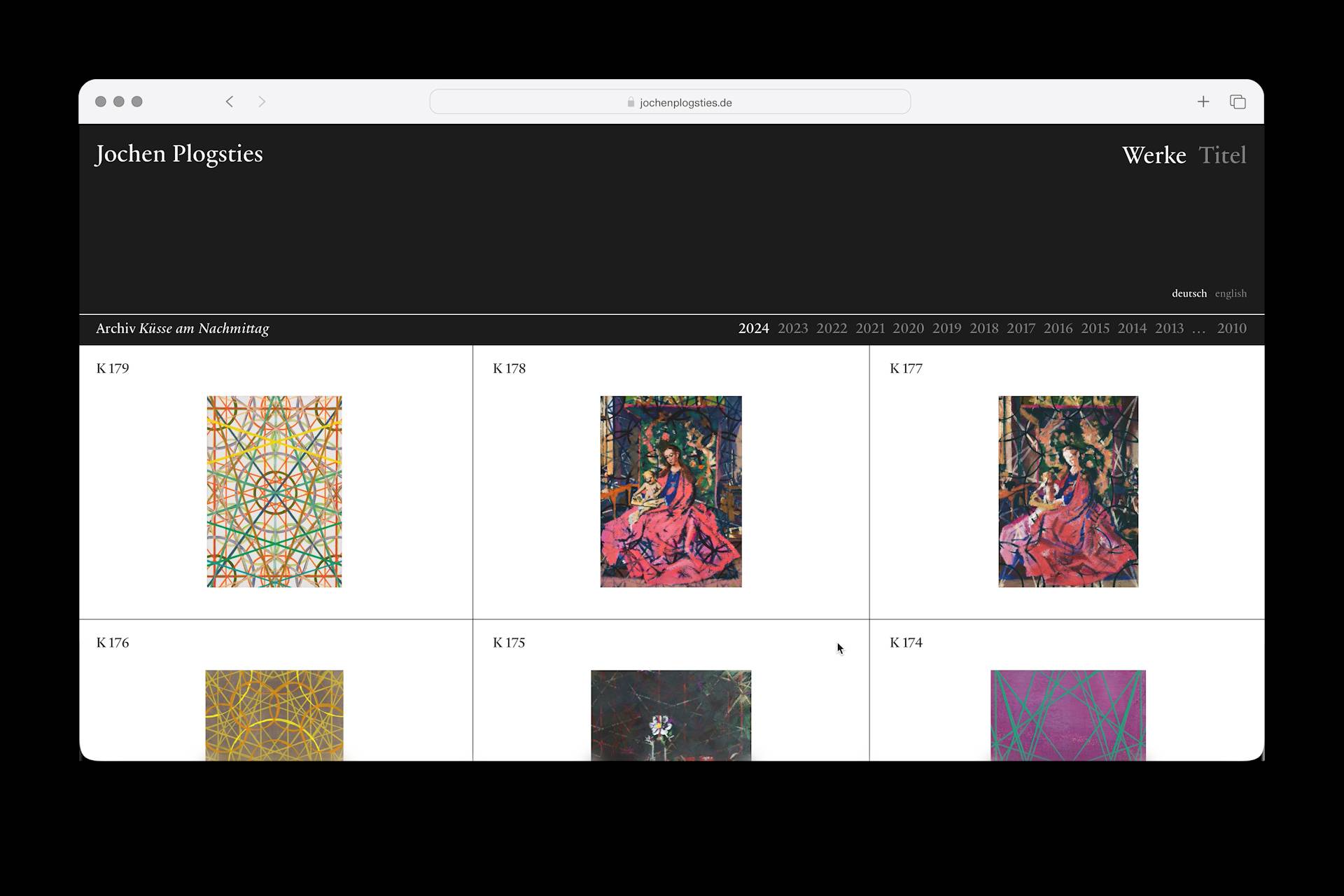This screenshot has width=1344, height=896.
Task: Click the address bar lock icon
Action: (x=631, y=102)
